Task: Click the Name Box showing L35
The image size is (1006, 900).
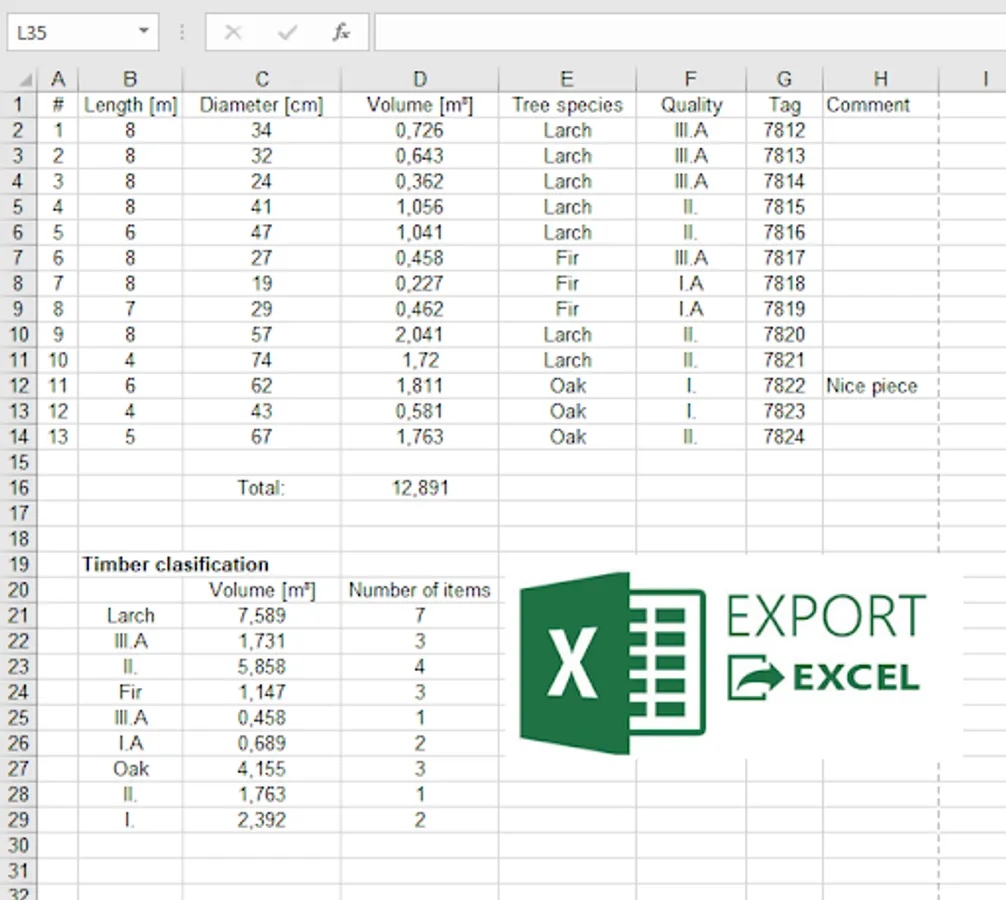Action: tap(83, 31)
